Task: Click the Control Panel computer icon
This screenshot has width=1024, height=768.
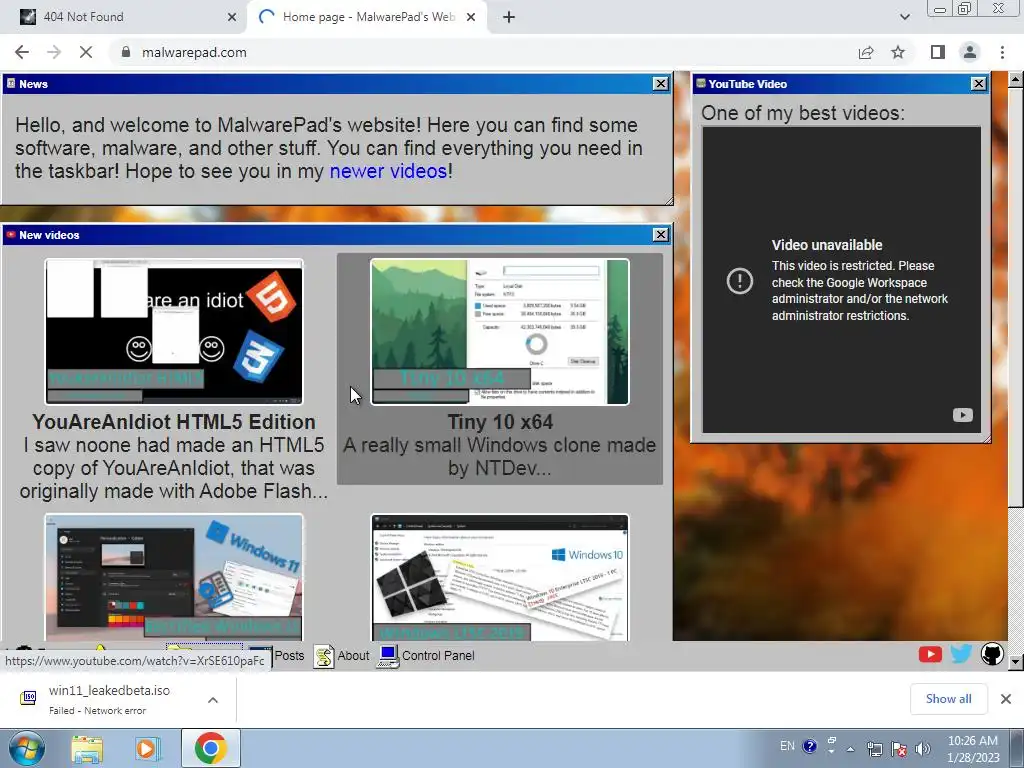Action: point(388,656)
